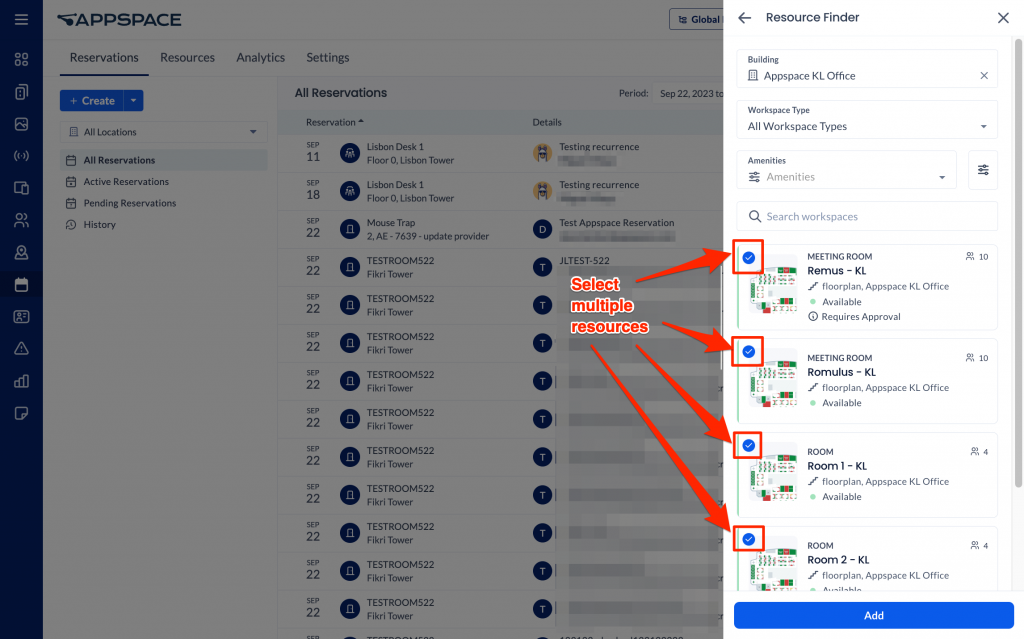This screenshot has width=1024, height=639.
Task: Uncheck the Romulus - KL resource checkbox
Action: pos(748,352)
